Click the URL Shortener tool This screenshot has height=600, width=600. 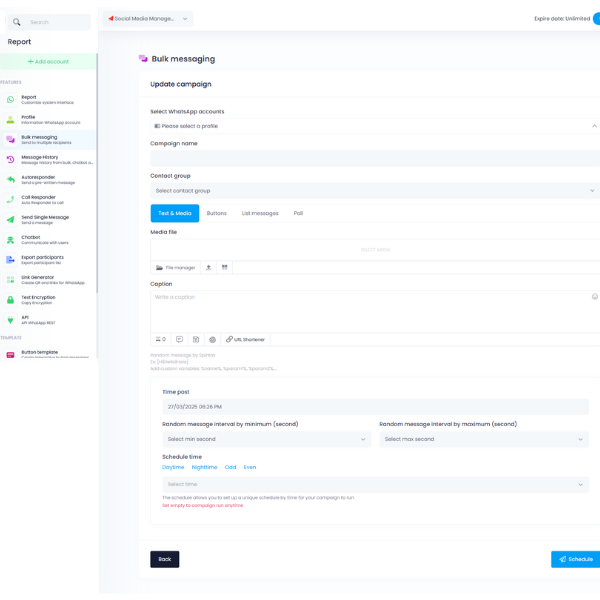click(x=245, y=340)
